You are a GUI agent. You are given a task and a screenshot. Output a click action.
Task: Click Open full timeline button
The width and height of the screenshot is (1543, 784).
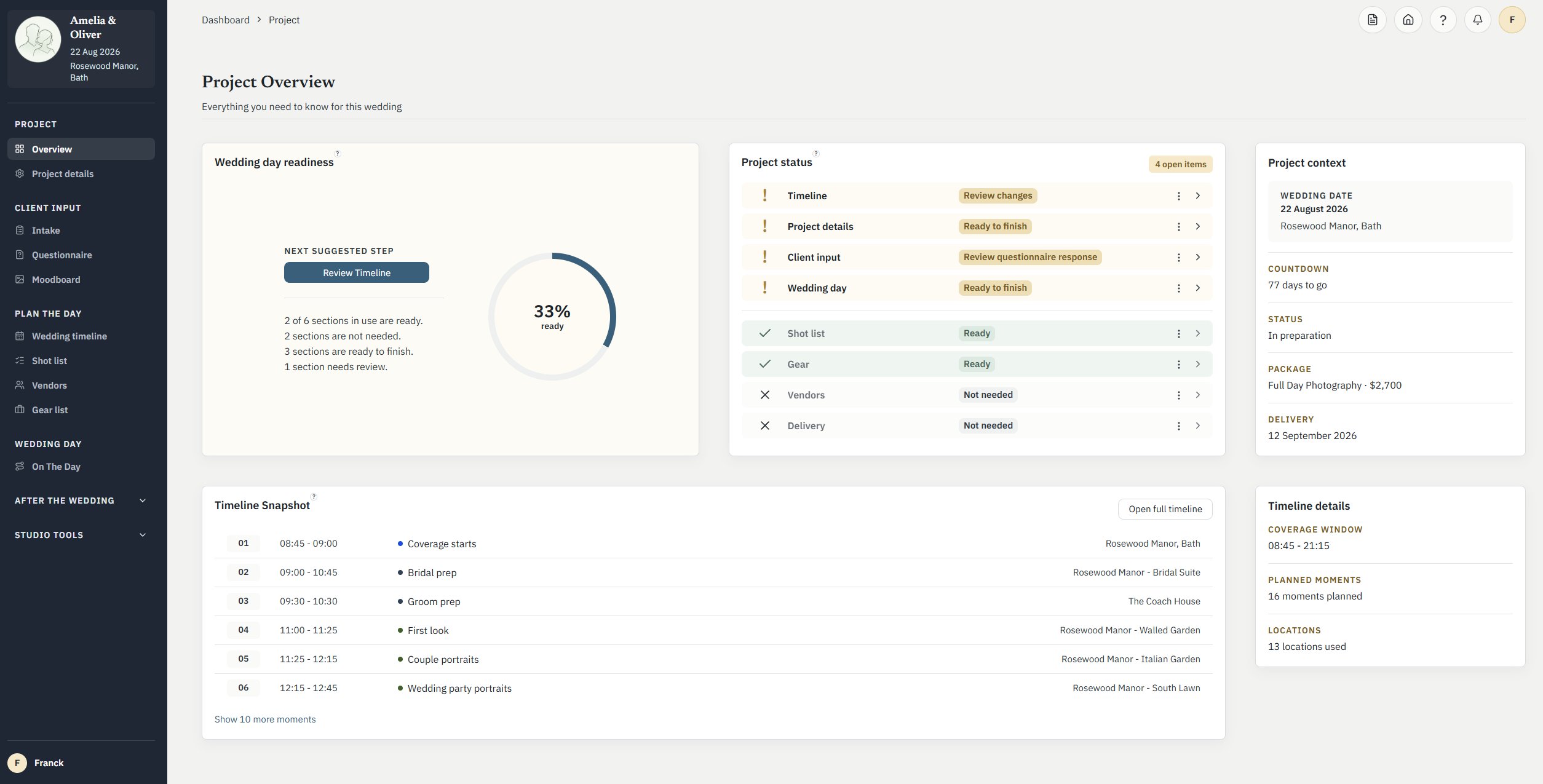point(1165,509)
